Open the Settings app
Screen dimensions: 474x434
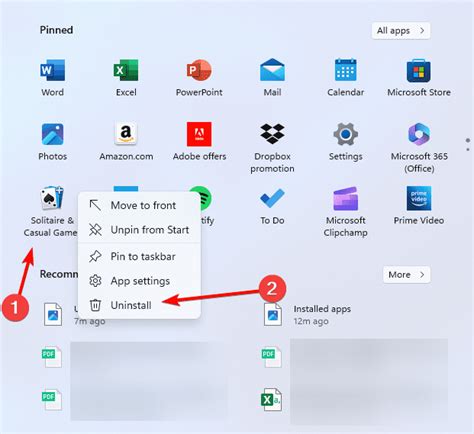tap(346, 141)
